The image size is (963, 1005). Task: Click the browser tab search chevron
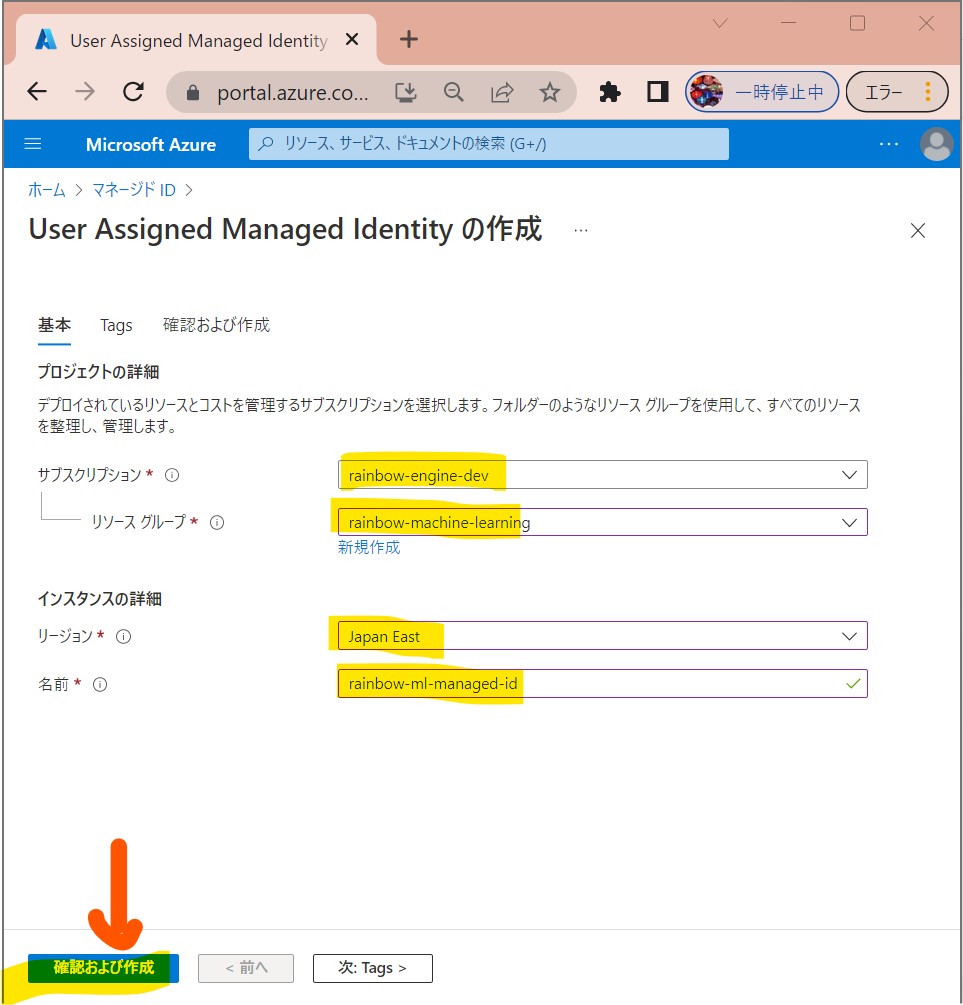coord(720,24)
